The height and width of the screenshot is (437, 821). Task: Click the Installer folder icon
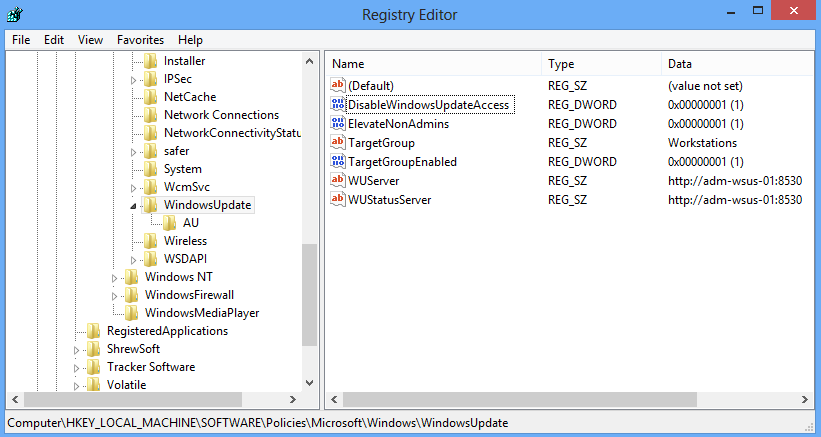[151, 61]
